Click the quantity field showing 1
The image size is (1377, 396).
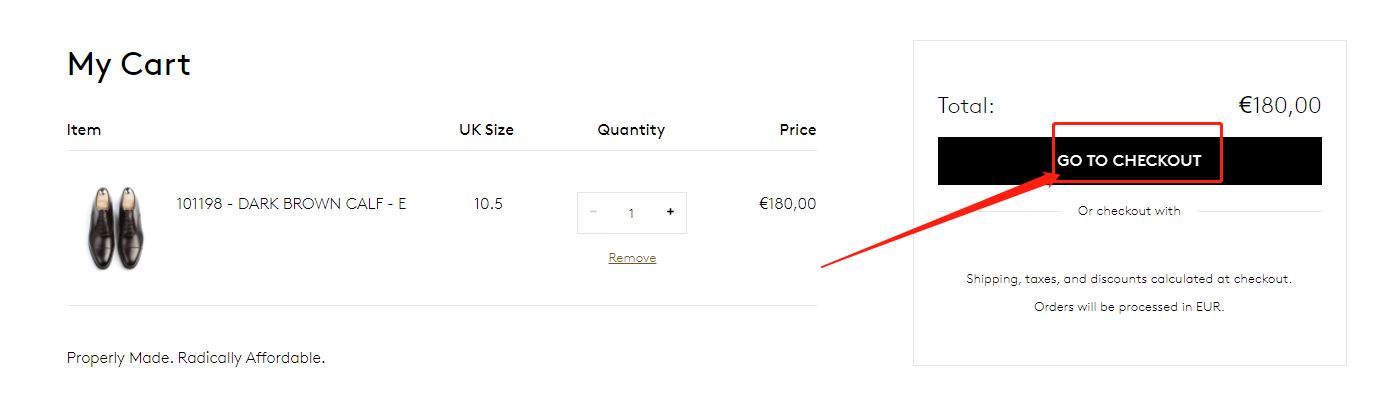[631, 213]
